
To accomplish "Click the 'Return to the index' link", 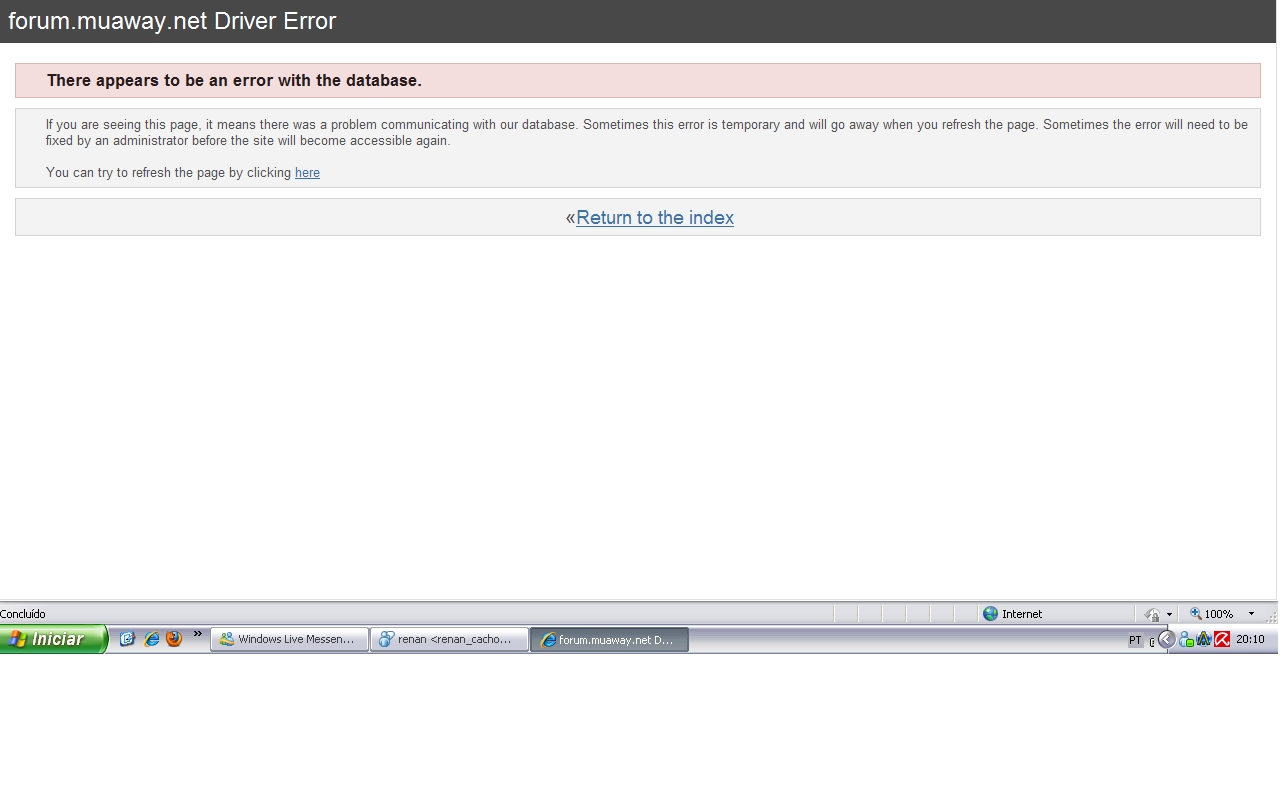I will 654,218.
